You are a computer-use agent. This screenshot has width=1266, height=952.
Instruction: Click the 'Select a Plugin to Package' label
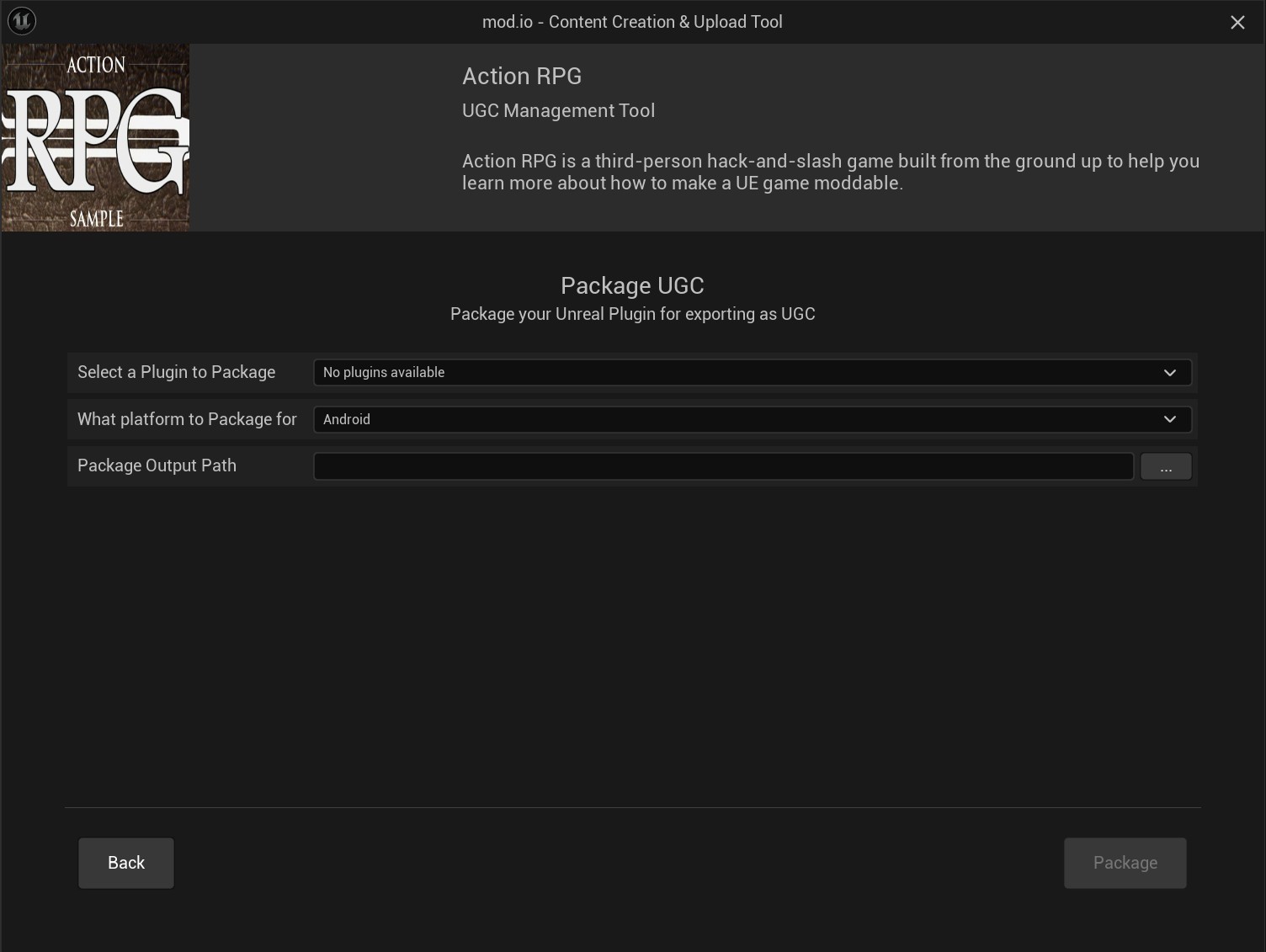coord(176,371)
